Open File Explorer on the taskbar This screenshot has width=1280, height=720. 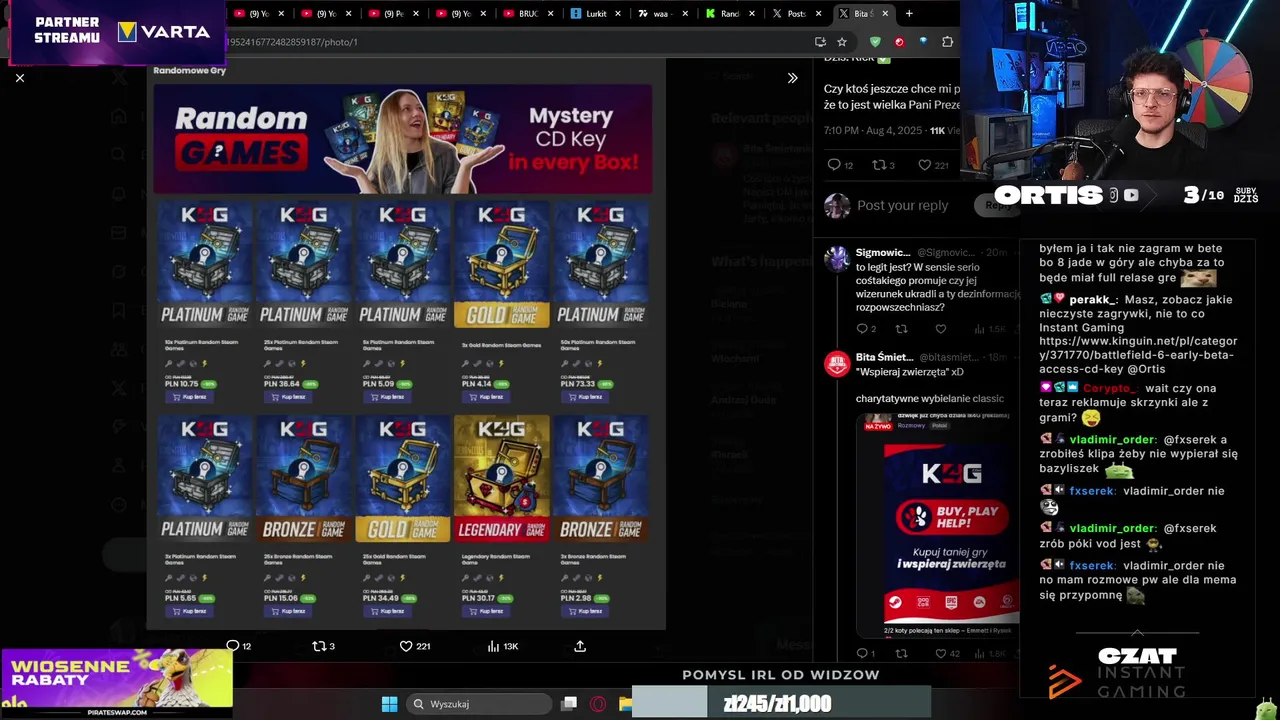tap(625, 704)
